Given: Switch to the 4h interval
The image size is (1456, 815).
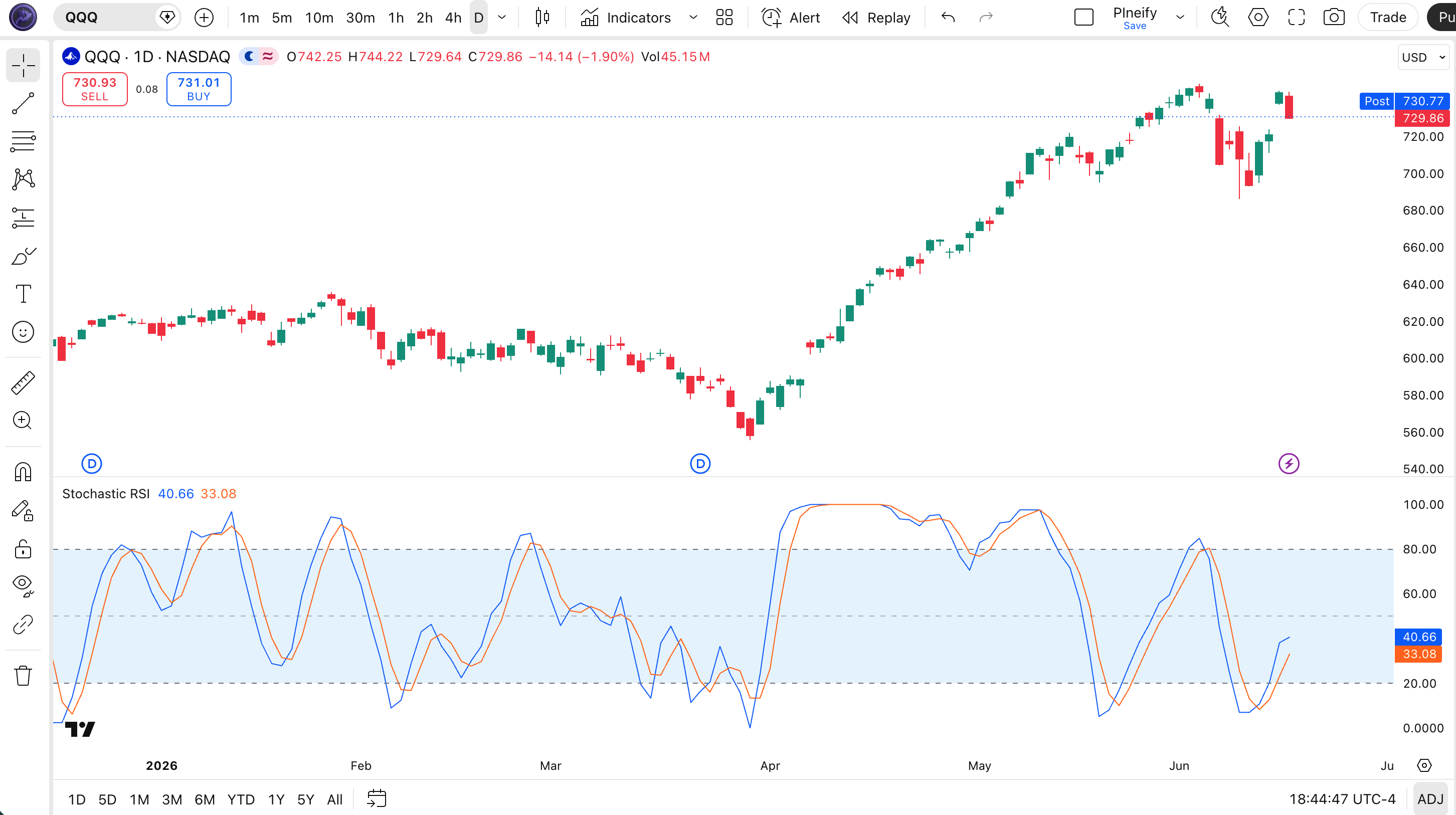Looking at the screenshot, I should click(x=453, y=18).
